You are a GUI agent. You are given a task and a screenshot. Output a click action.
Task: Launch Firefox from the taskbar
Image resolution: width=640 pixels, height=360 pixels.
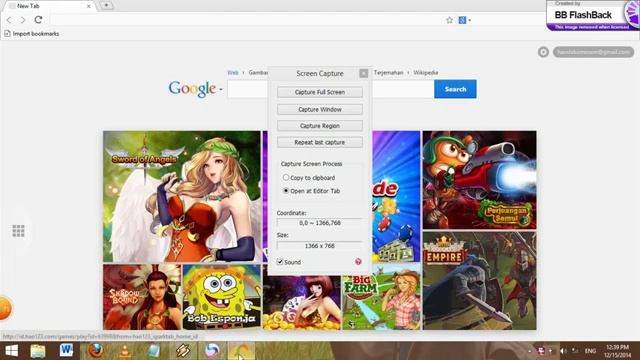click(x=96, y=351)
